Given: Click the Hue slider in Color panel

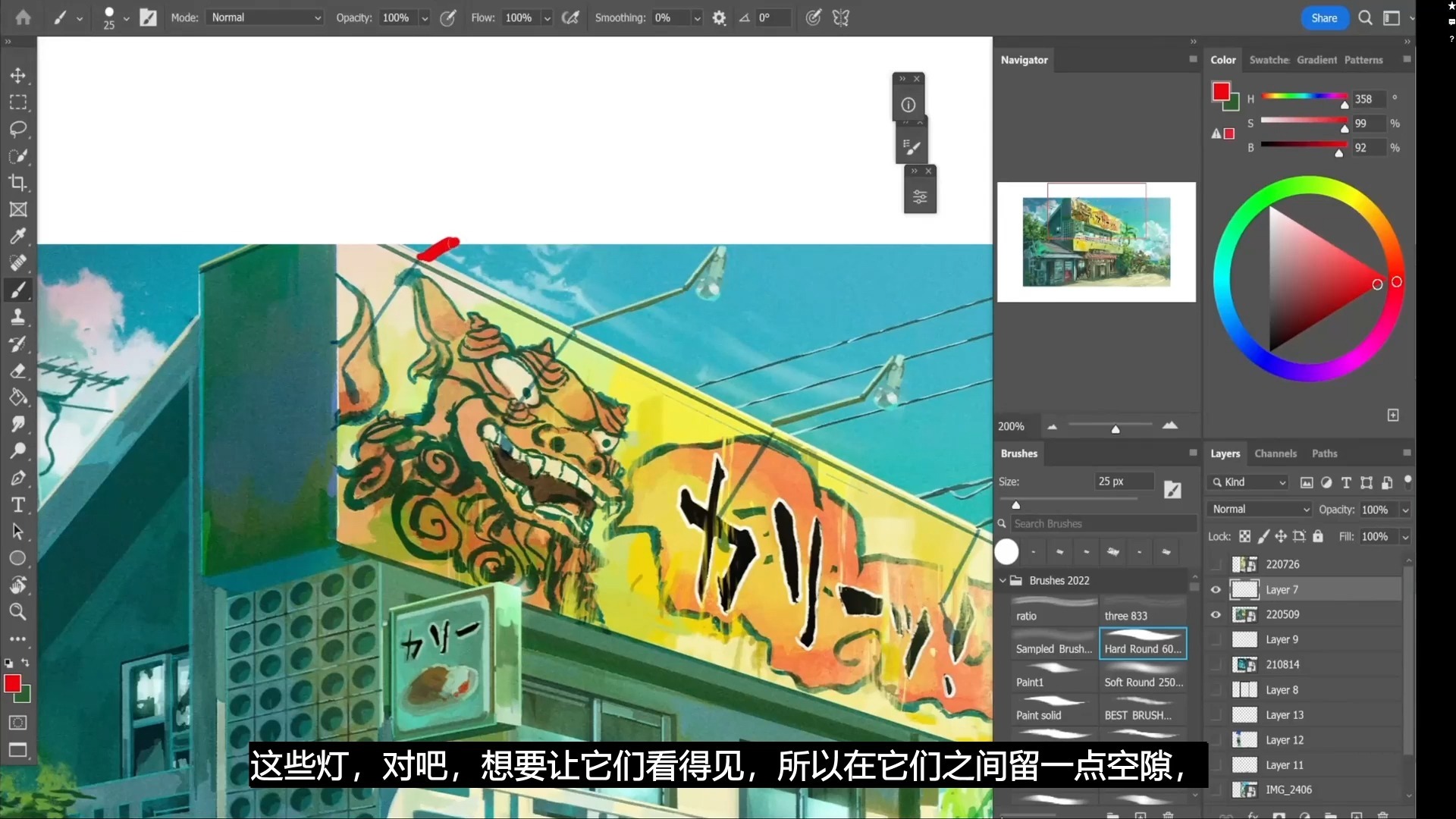Looking at the screenshot, I should coord(1304,97).
